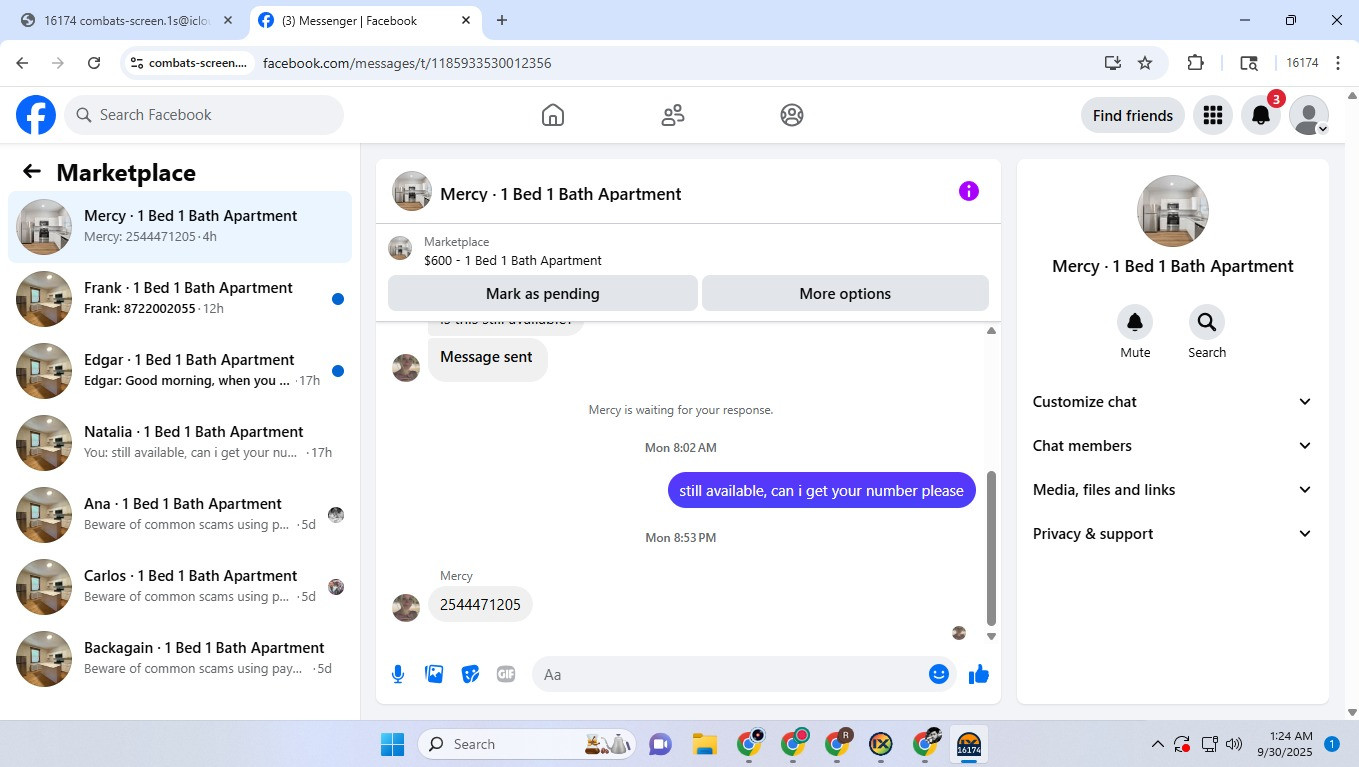The height and width of the screenshot is (767, 1359).
Task: Open the Friends icon in top navigation
Action: pos(673,115)
